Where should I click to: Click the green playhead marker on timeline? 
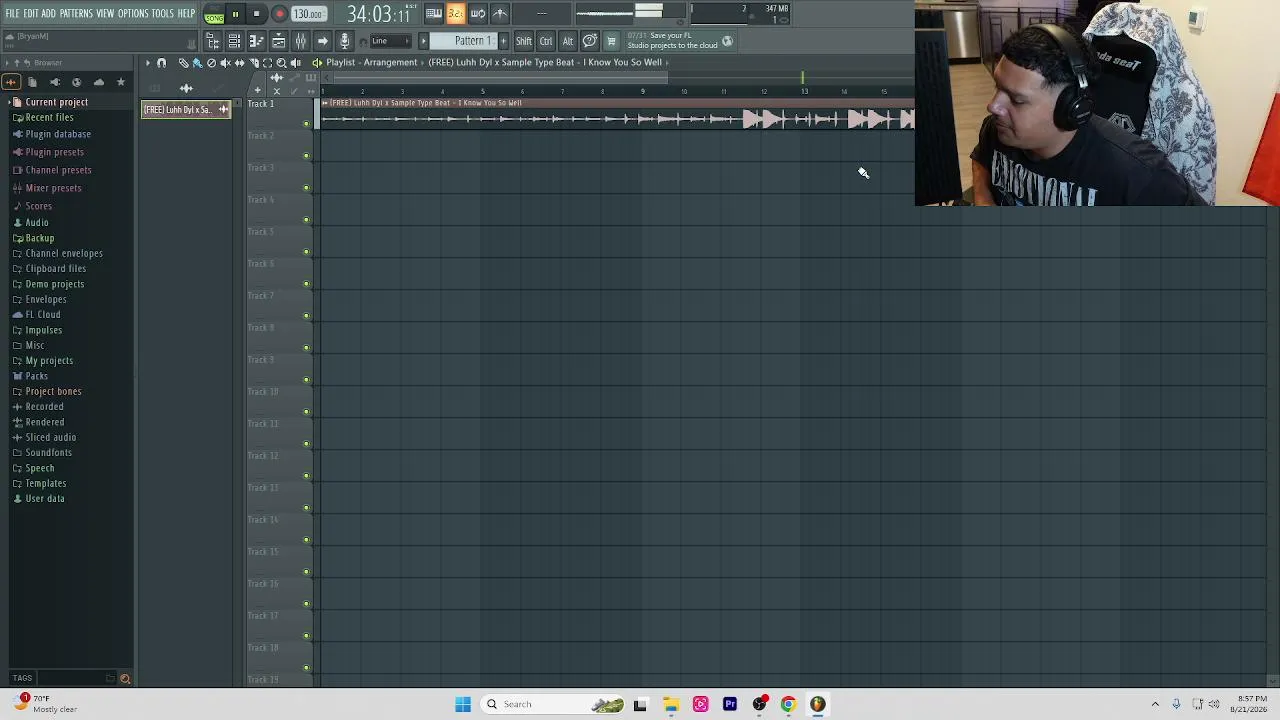(x=802, y=78)
